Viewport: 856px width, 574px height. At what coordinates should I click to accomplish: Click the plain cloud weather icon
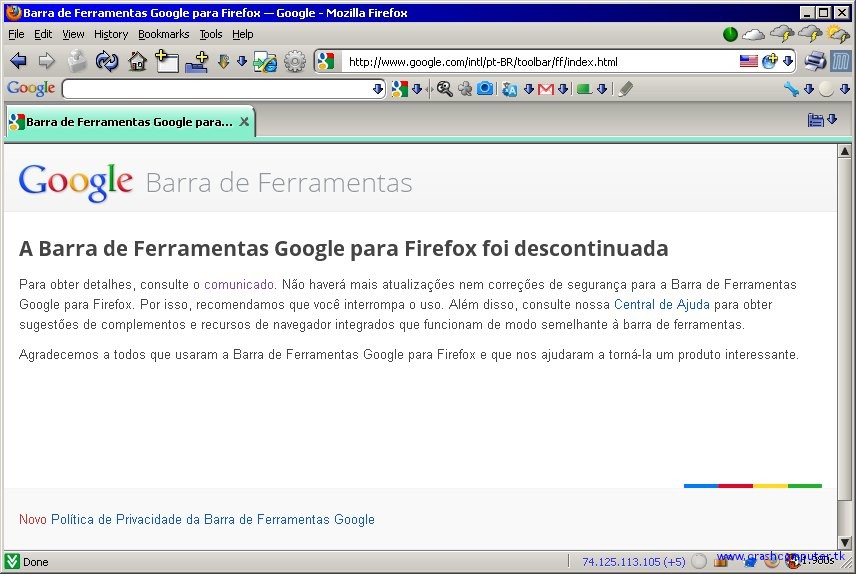click(x=753, y=35)
